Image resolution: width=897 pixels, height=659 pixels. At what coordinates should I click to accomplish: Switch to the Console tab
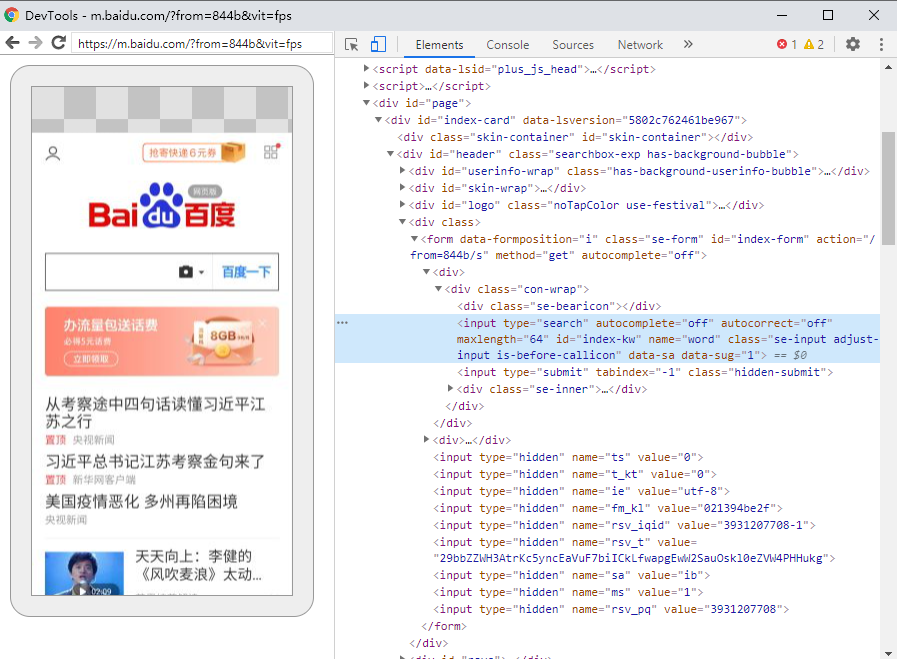[x=507, y=45]
